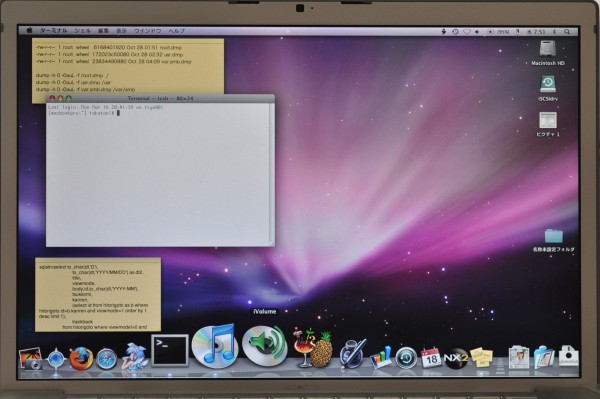Launch Capture NX2 from the Dock
This screenshot has width=600, height=399.
(x=456, y=358)
